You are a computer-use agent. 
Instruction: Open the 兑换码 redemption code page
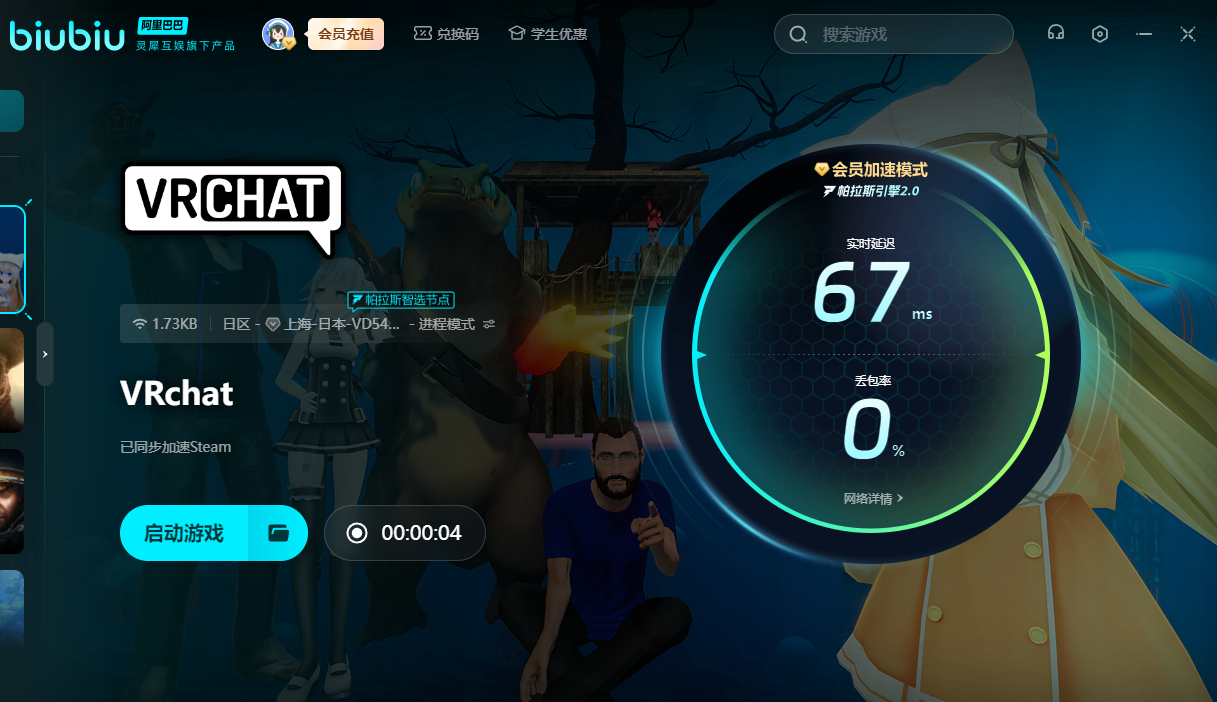pyautogui.click(x=446, y=34)
